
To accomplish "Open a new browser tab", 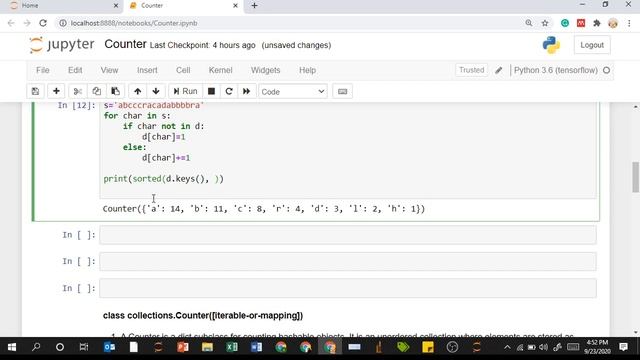I will (x=254, y=6).
